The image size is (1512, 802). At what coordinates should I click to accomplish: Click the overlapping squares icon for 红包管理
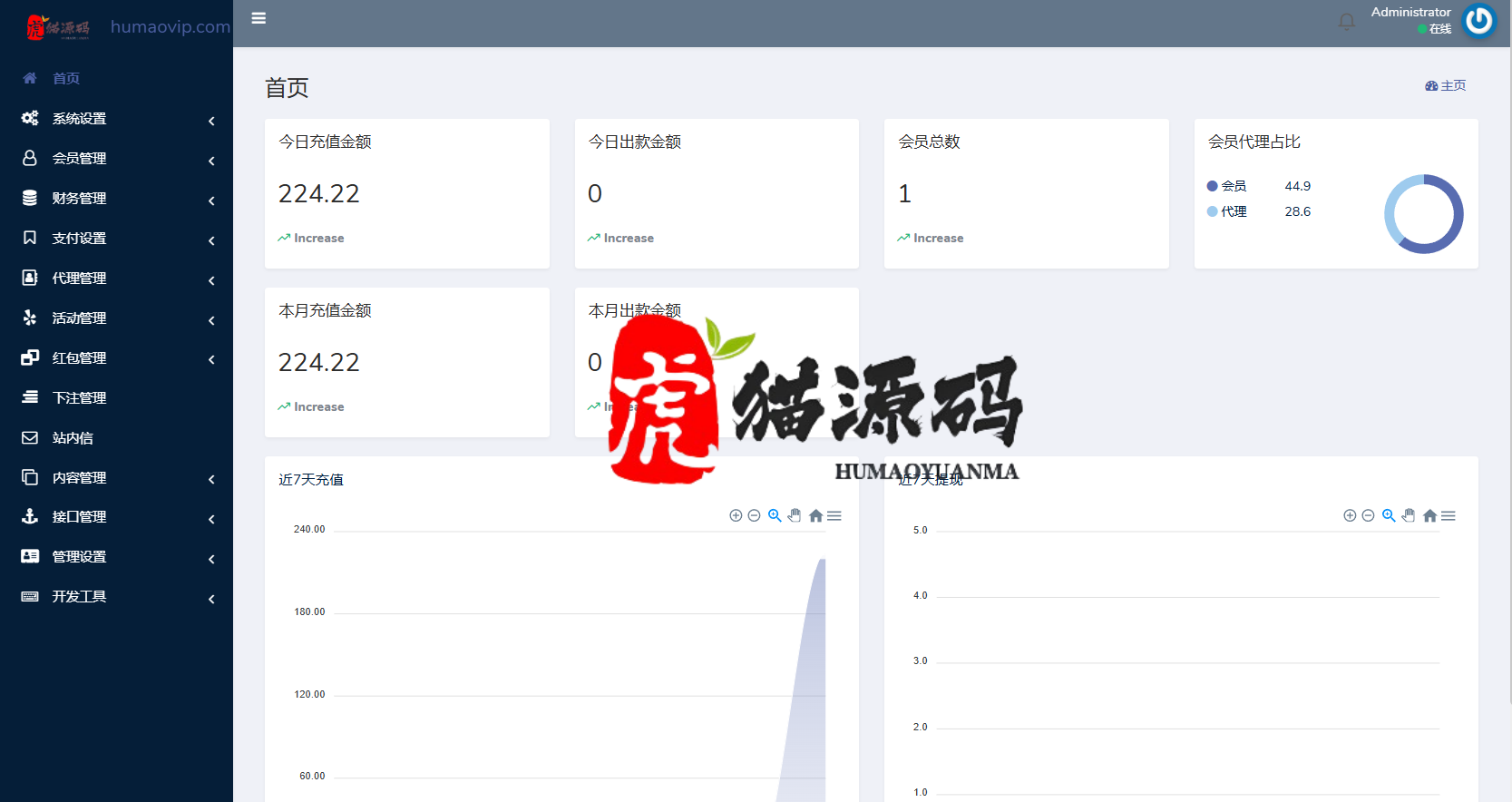(30, 357)
